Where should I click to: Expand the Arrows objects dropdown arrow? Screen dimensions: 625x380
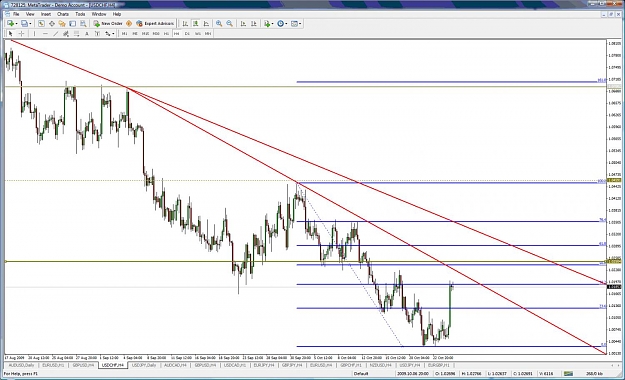click(x=113, y=33)
